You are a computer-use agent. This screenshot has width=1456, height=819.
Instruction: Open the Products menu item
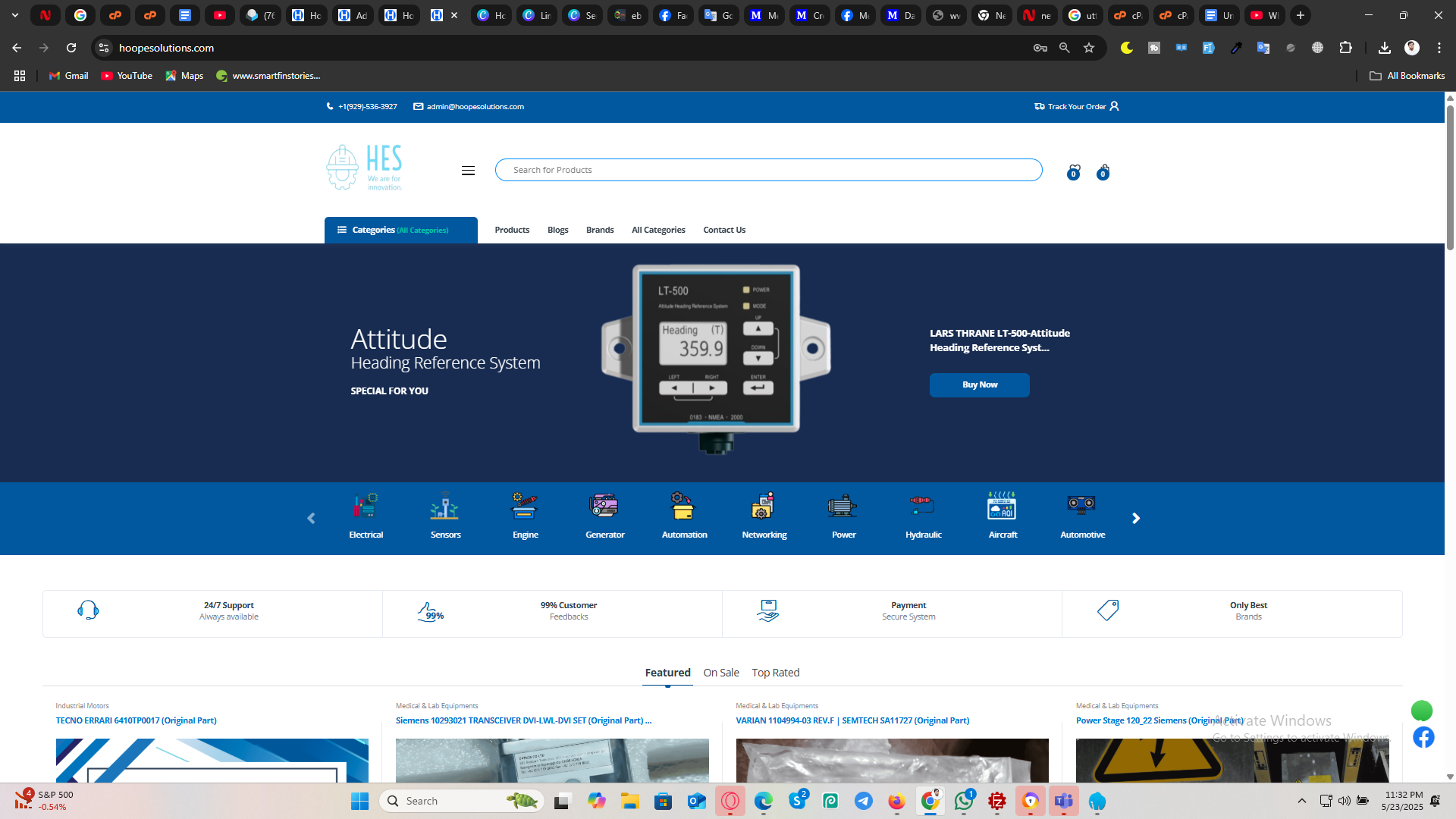coord(512,230)
